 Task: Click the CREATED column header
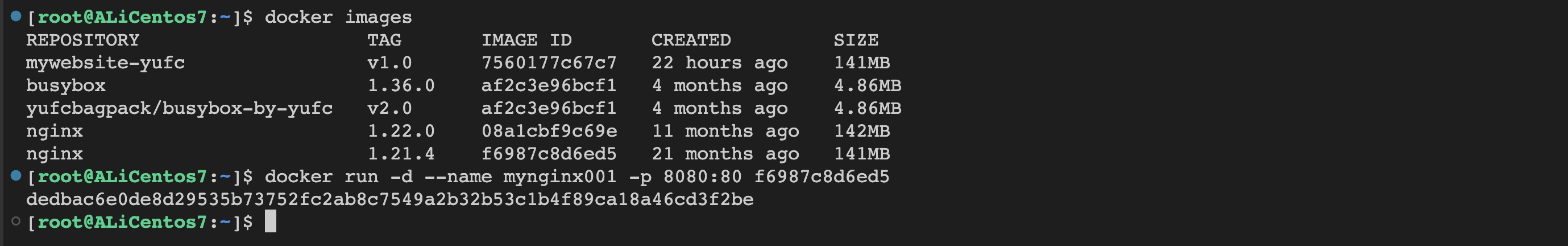tap(691, 40)
